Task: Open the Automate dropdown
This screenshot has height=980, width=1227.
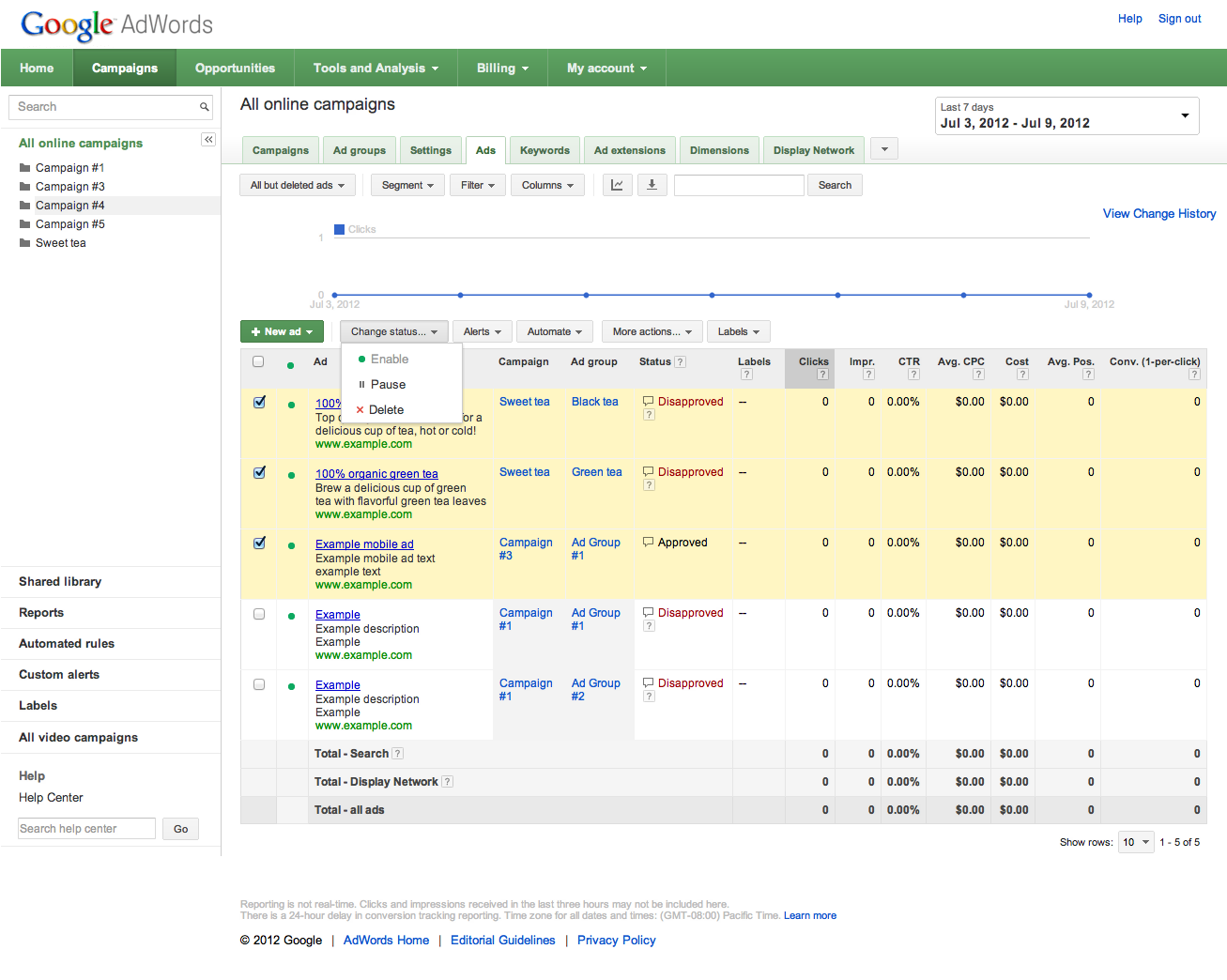Action: point(554,331)
